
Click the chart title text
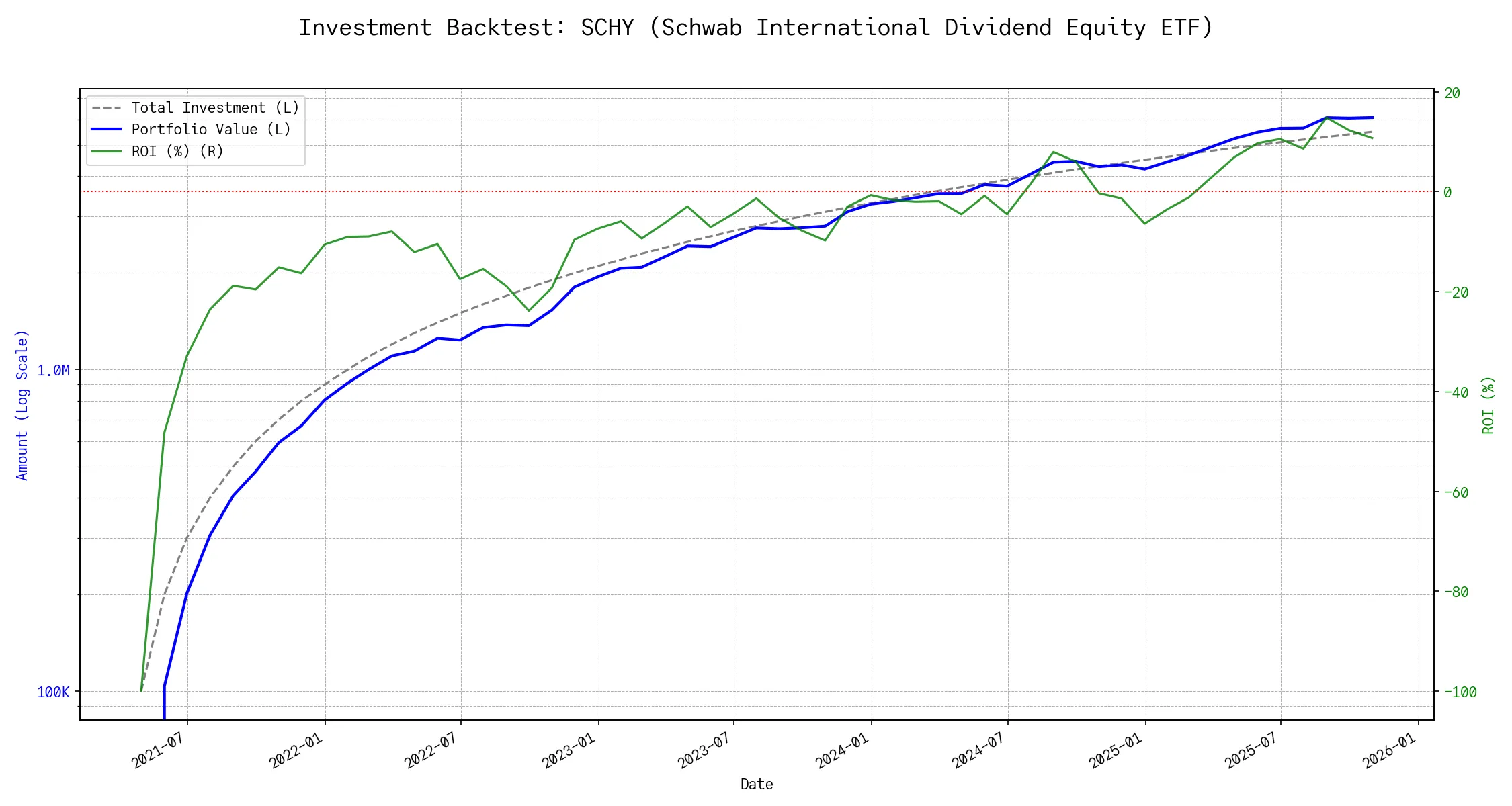(x=756, y=28)
